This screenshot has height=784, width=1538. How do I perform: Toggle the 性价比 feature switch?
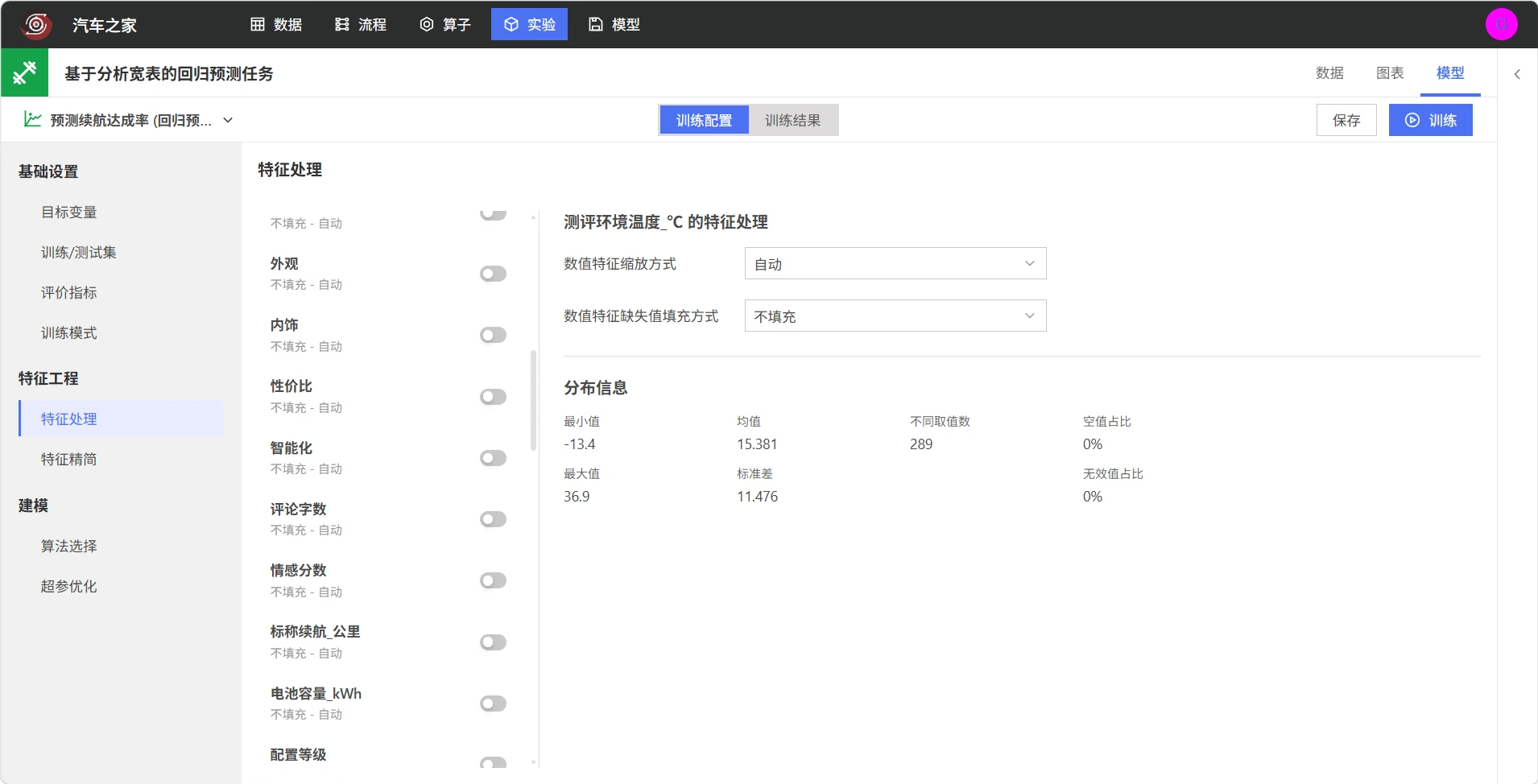click(493, 397)
